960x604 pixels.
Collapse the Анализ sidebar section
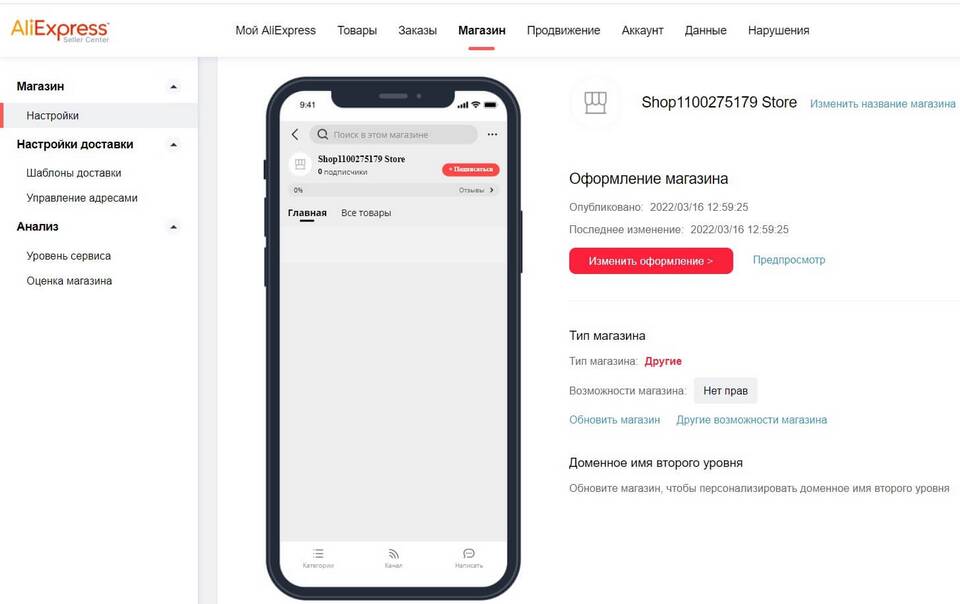(x=174, y=227)
